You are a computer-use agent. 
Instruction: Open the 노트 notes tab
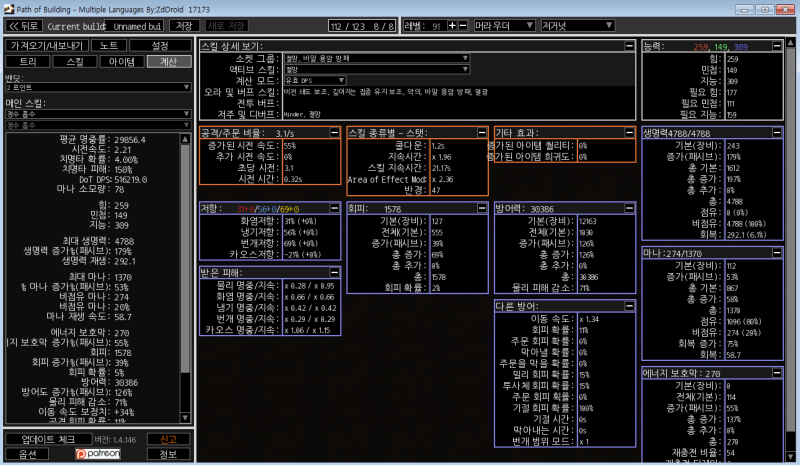tap(109, 45)
